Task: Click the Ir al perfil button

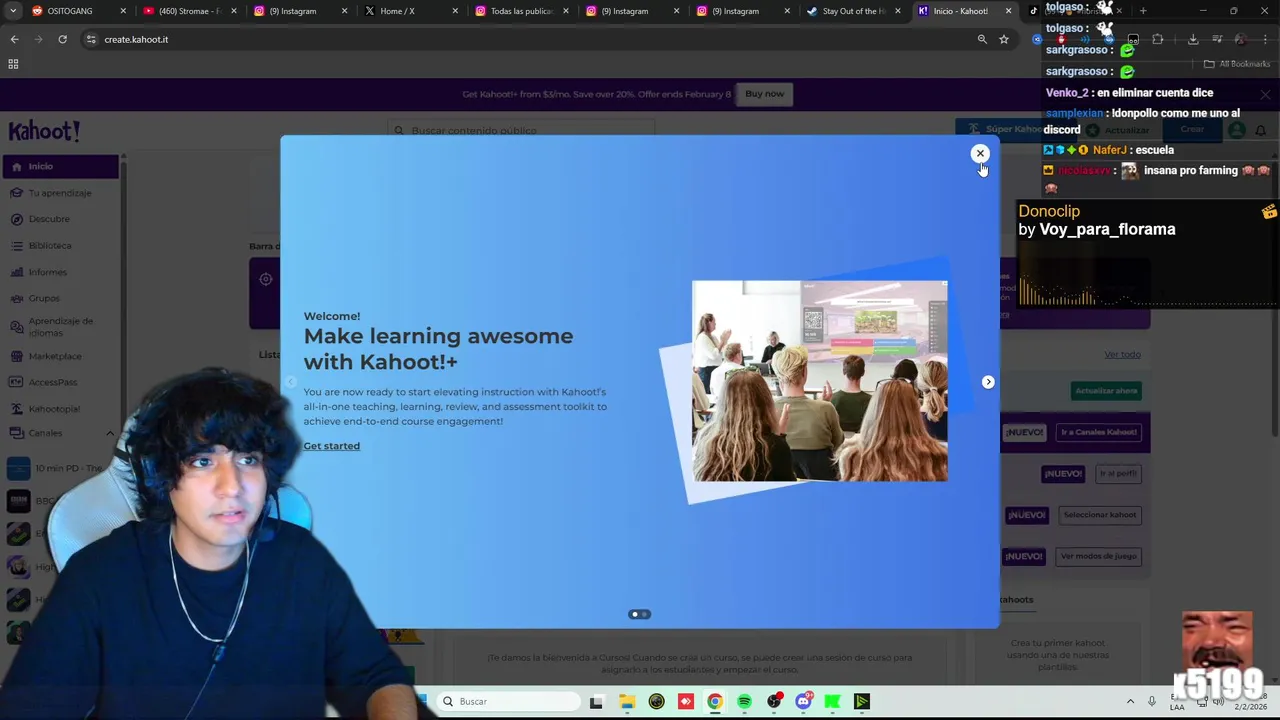Action: [x=1119, y=473]
